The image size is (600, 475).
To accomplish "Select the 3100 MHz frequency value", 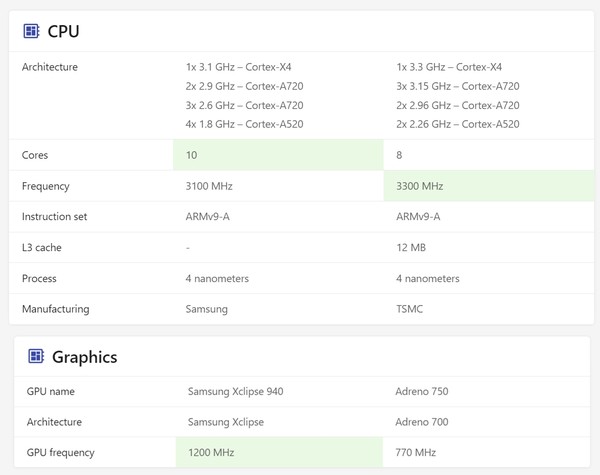I will pyautogui.click(x=208, y=186).
